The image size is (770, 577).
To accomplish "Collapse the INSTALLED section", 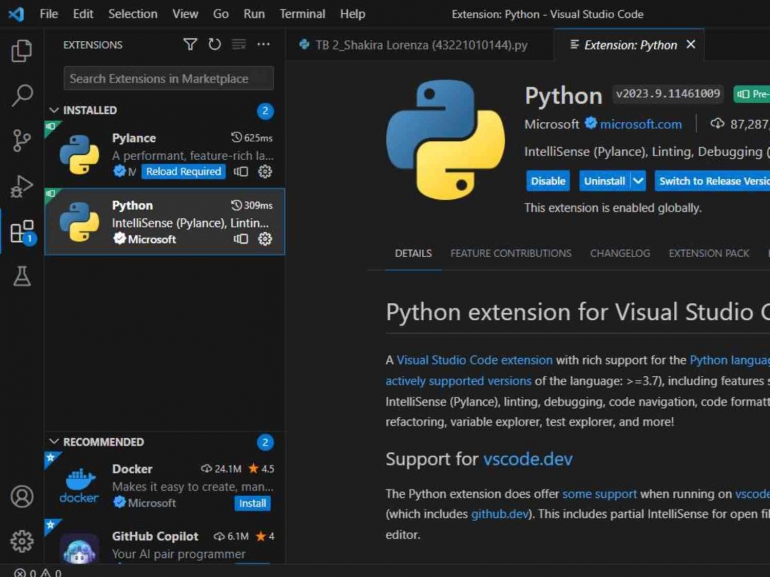I will click(x=54, y=110).
